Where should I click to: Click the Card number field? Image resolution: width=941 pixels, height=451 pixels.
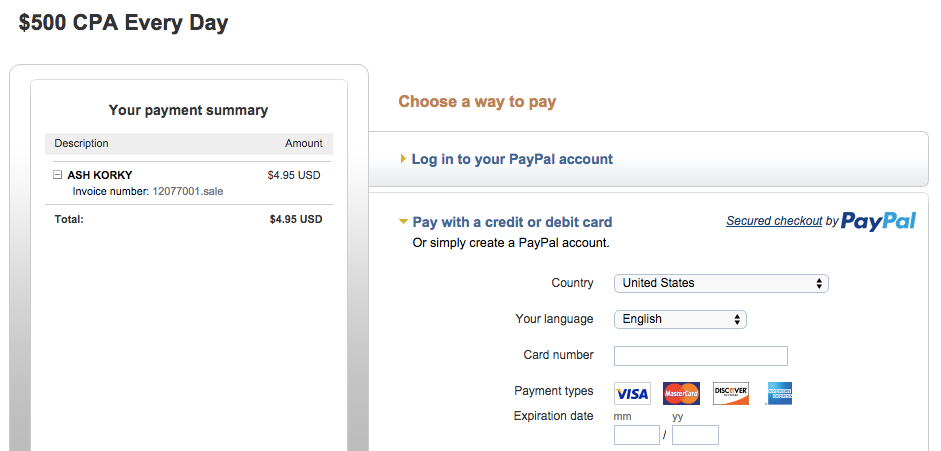click(x=700, y=356)
